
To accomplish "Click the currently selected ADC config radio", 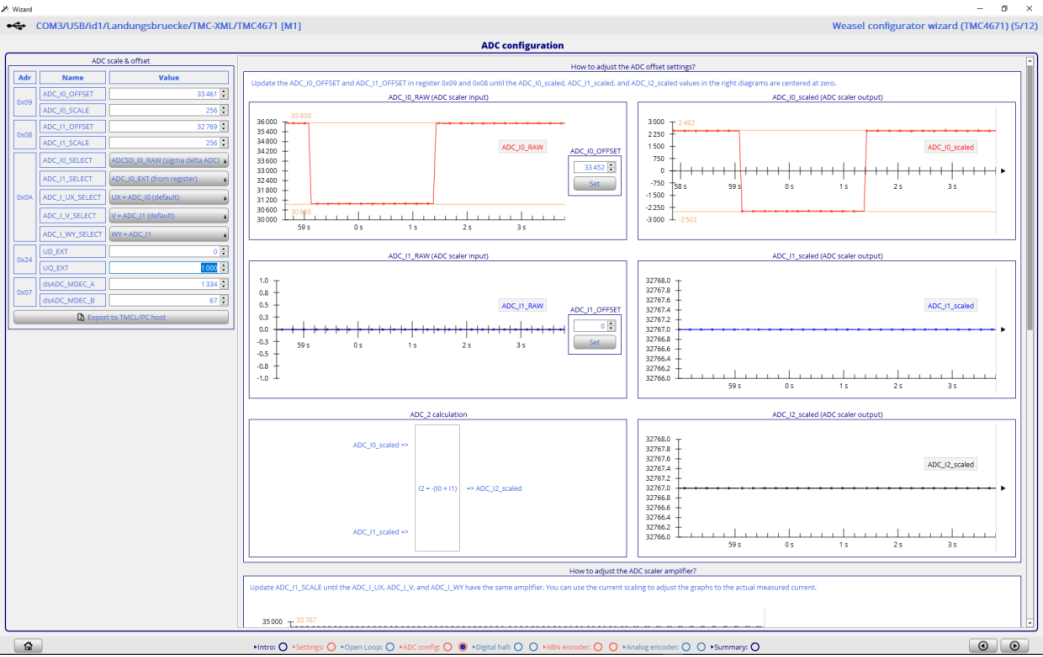I will [462, 647].
